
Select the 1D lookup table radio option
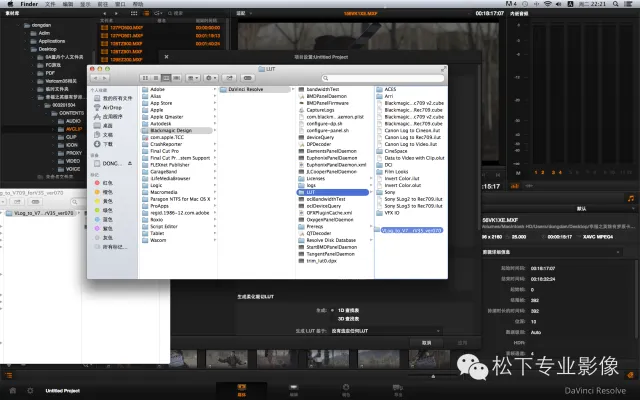tap(333, 310)
